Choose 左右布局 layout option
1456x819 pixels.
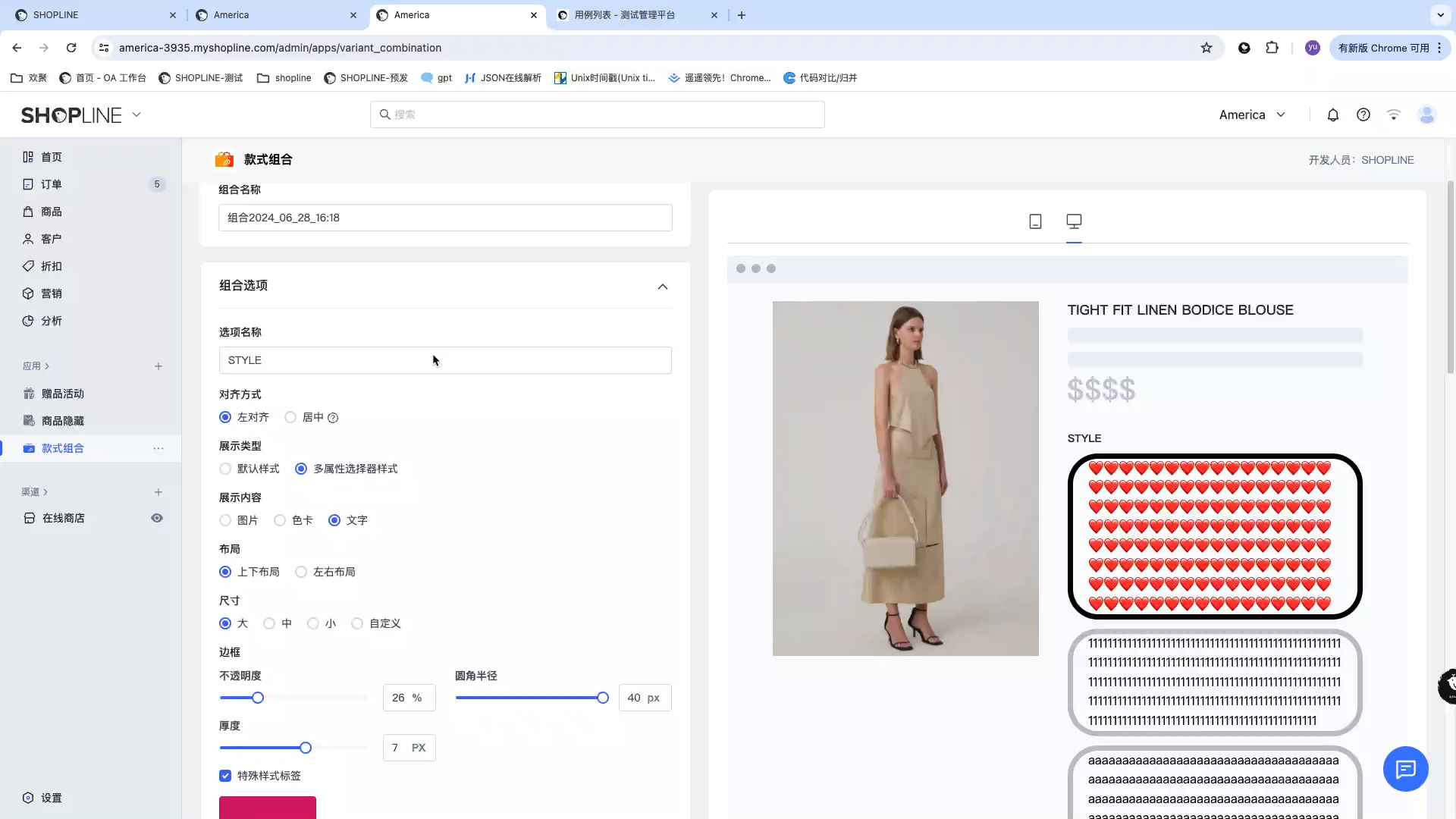point(301,572)
